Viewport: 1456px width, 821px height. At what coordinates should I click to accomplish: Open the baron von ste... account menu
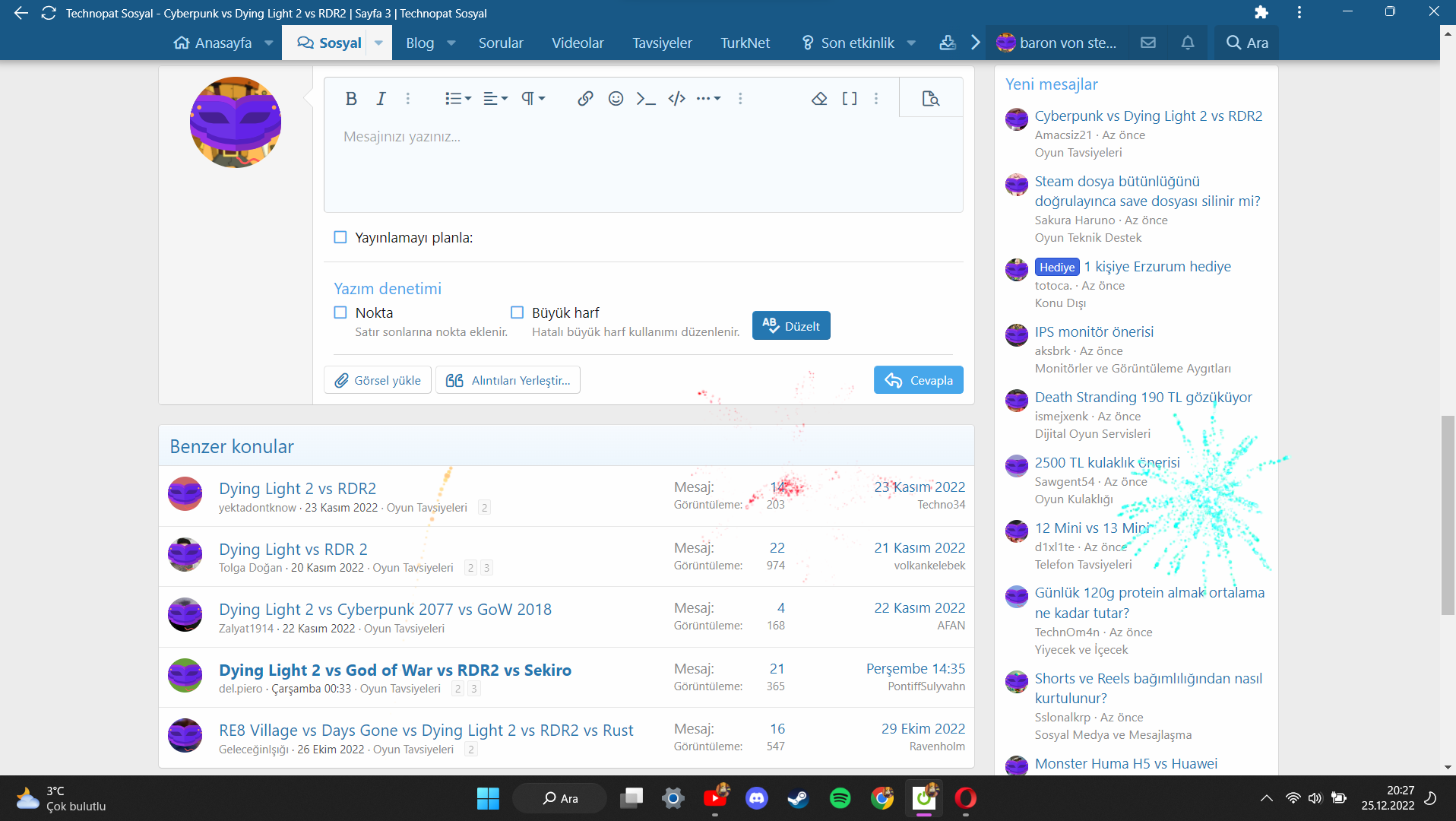pyautogui.click(x=1057, y=43)
